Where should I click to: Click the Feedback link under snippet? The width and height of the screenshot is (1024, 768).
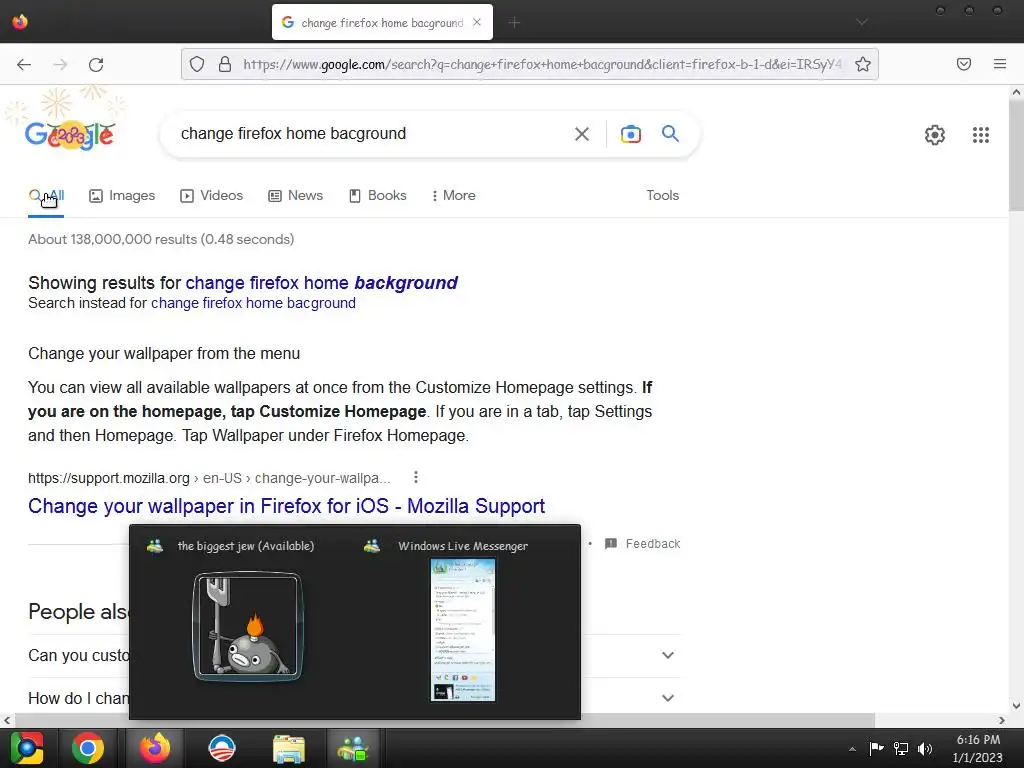pos(643,543)
